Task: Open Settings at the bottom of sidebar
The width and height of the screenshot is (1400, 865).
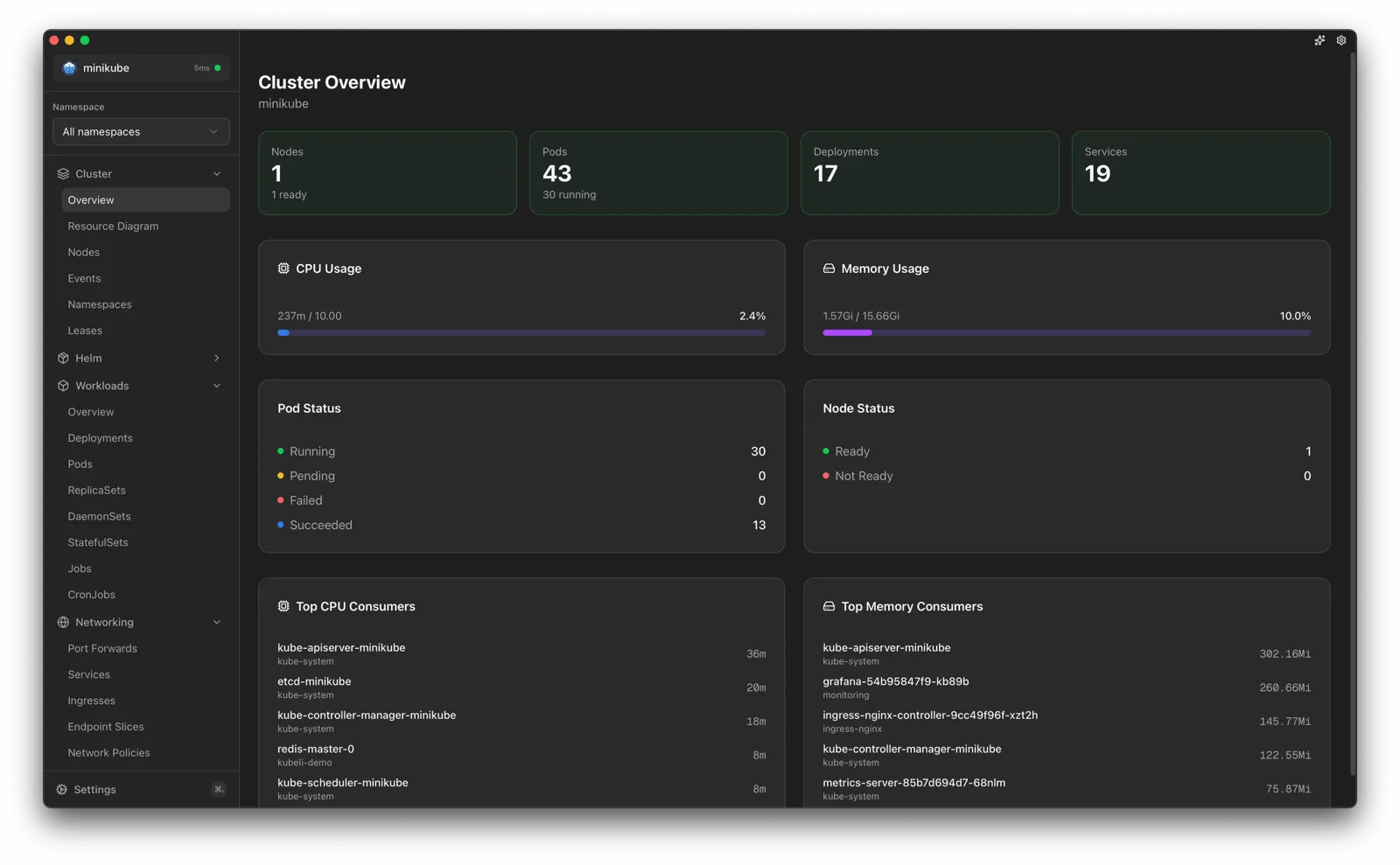Action: click(93, 789)
